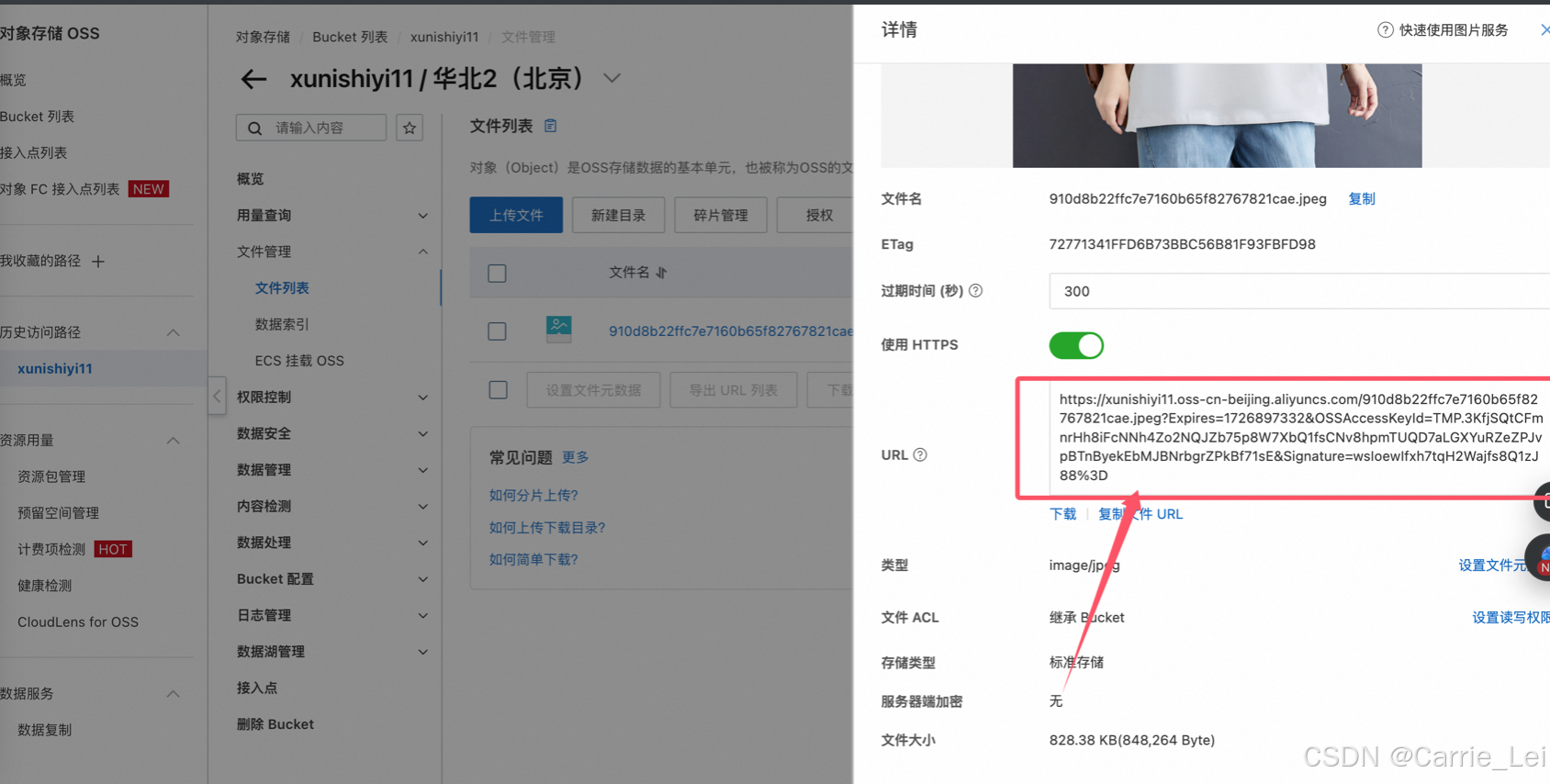The width and height of the screenshot is (1550, 784).
Task: Click 复制 link beside the file name
Action: pos(1362,199)
